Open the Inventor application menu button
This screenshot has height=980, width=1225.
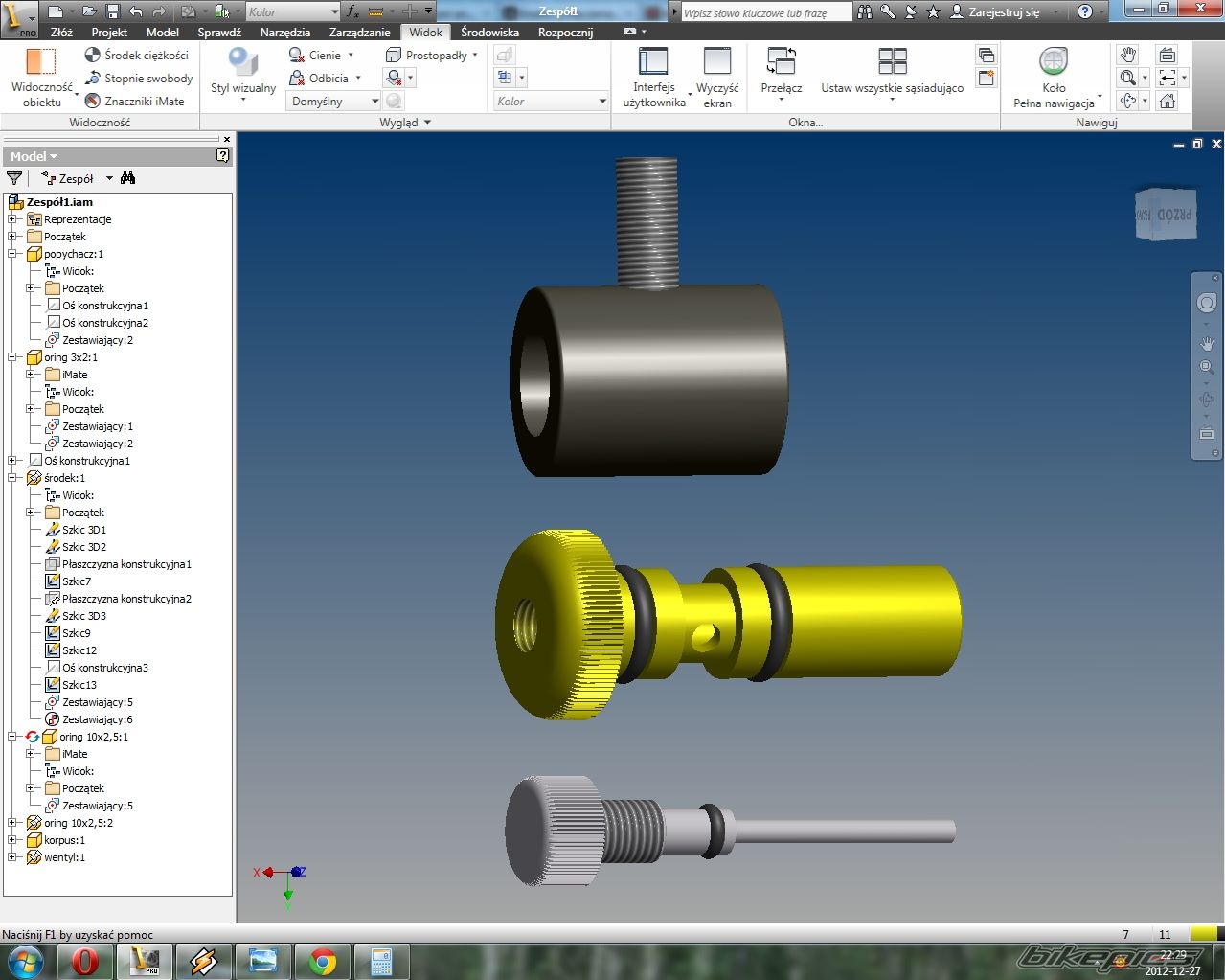[x=19, y=19]
